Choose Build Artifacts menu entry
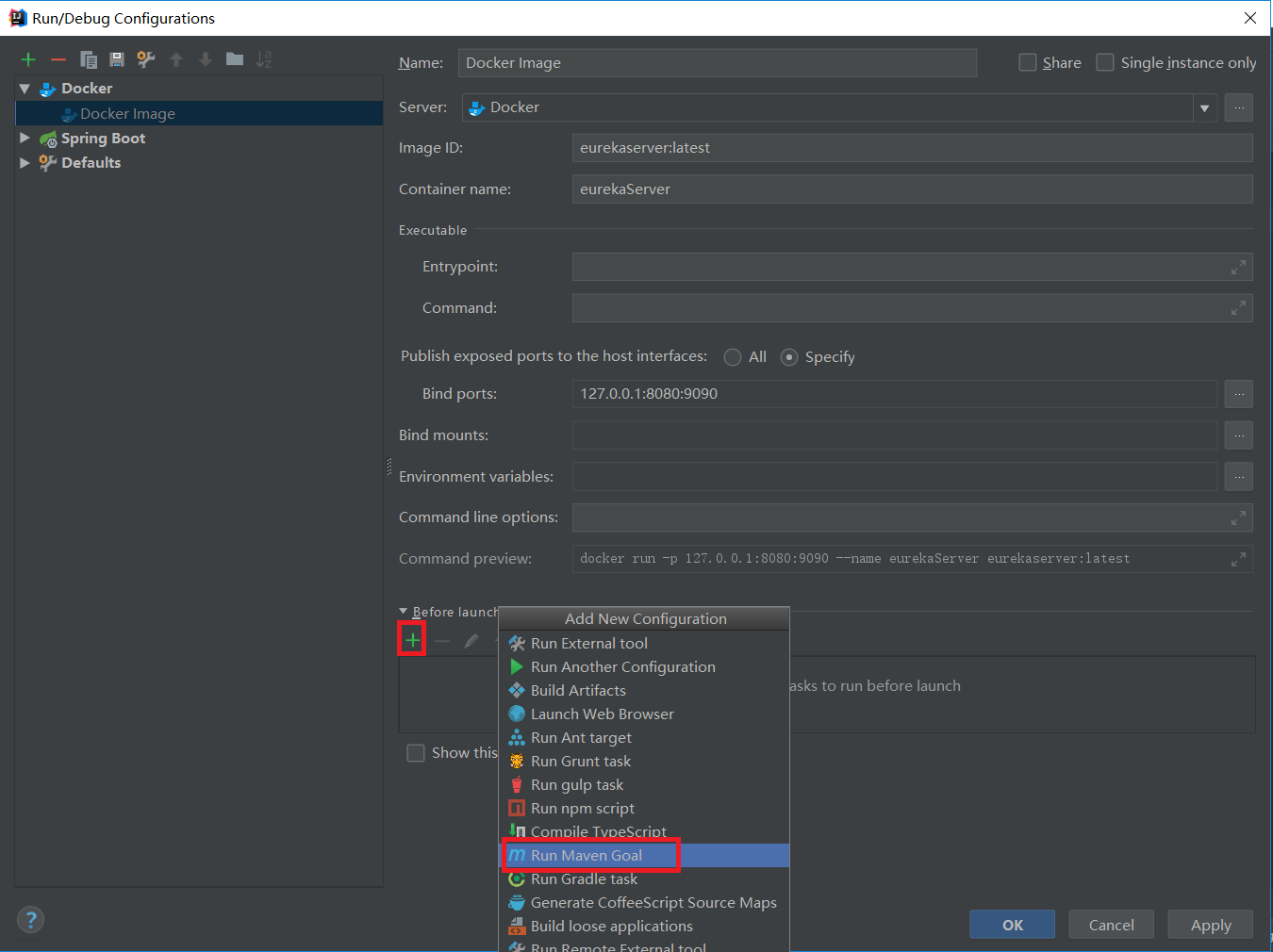 click(644, 690)
